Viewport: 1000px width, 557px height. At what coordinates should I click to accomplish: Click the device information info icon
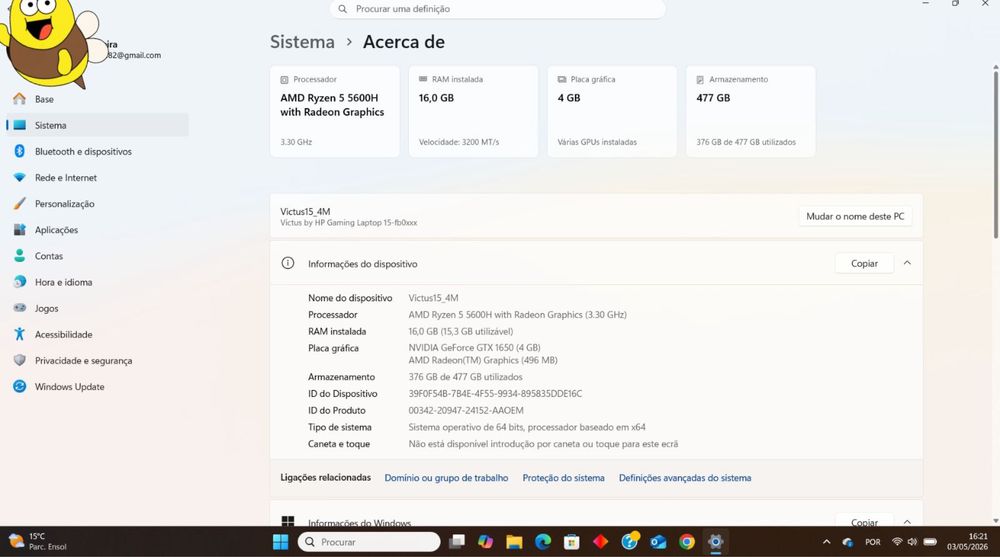(x=288, y=263)
